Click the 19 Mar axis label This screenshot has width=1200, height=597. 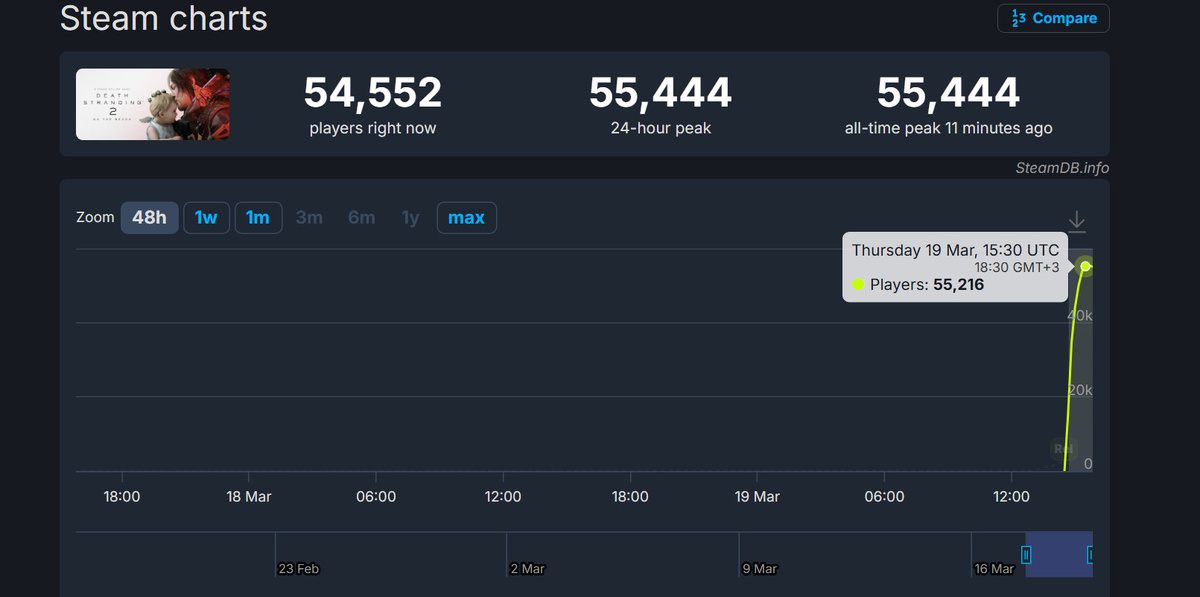(x=757, y=496)
